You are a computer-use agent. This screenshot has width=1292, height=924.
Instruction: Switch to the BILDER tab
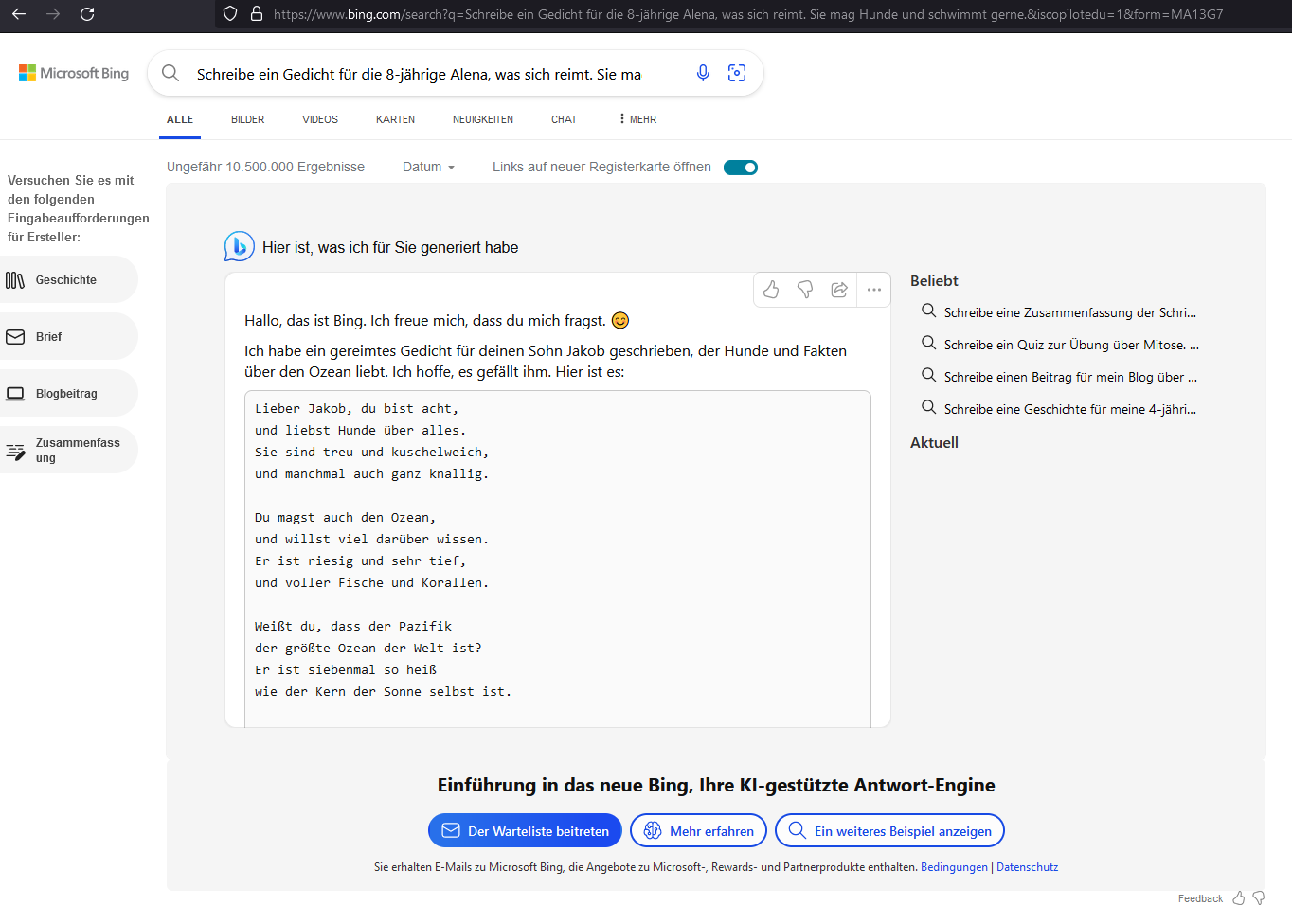coord(248,119)
